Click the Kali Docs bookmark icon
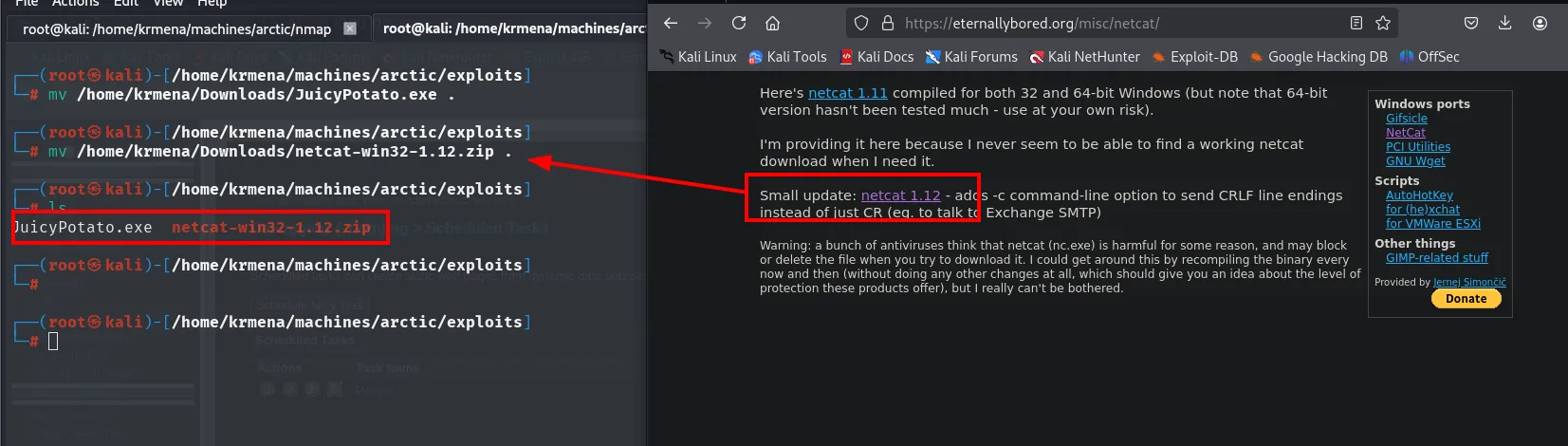1568x446 pixels. pos(846,57)
